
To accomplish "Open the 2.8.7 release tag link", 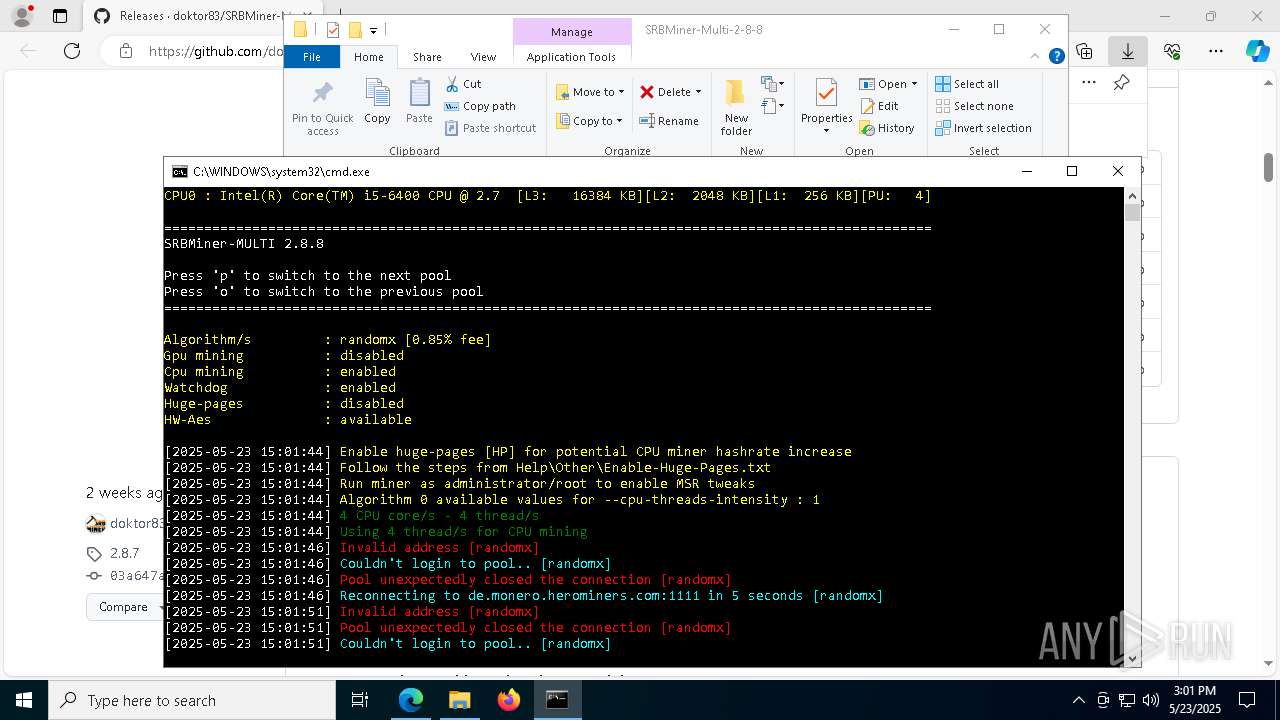I will 124,553.
